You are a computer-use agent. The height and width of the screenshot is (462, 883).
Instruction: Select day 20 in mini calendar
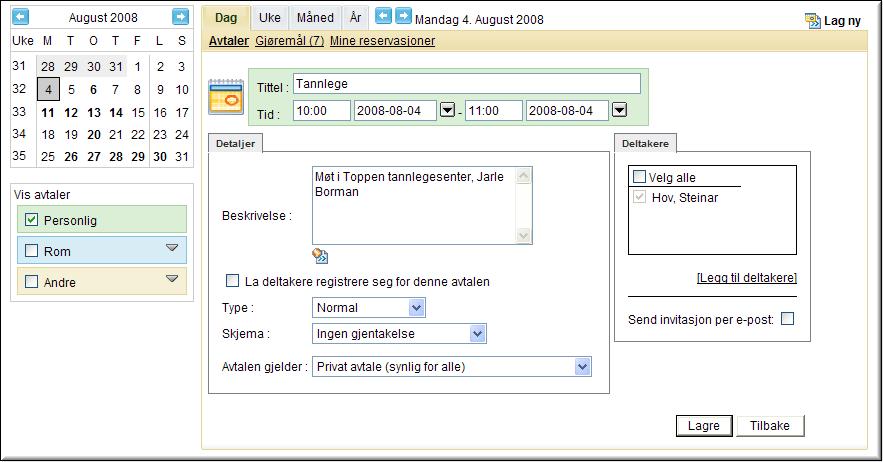click(93, 135)
